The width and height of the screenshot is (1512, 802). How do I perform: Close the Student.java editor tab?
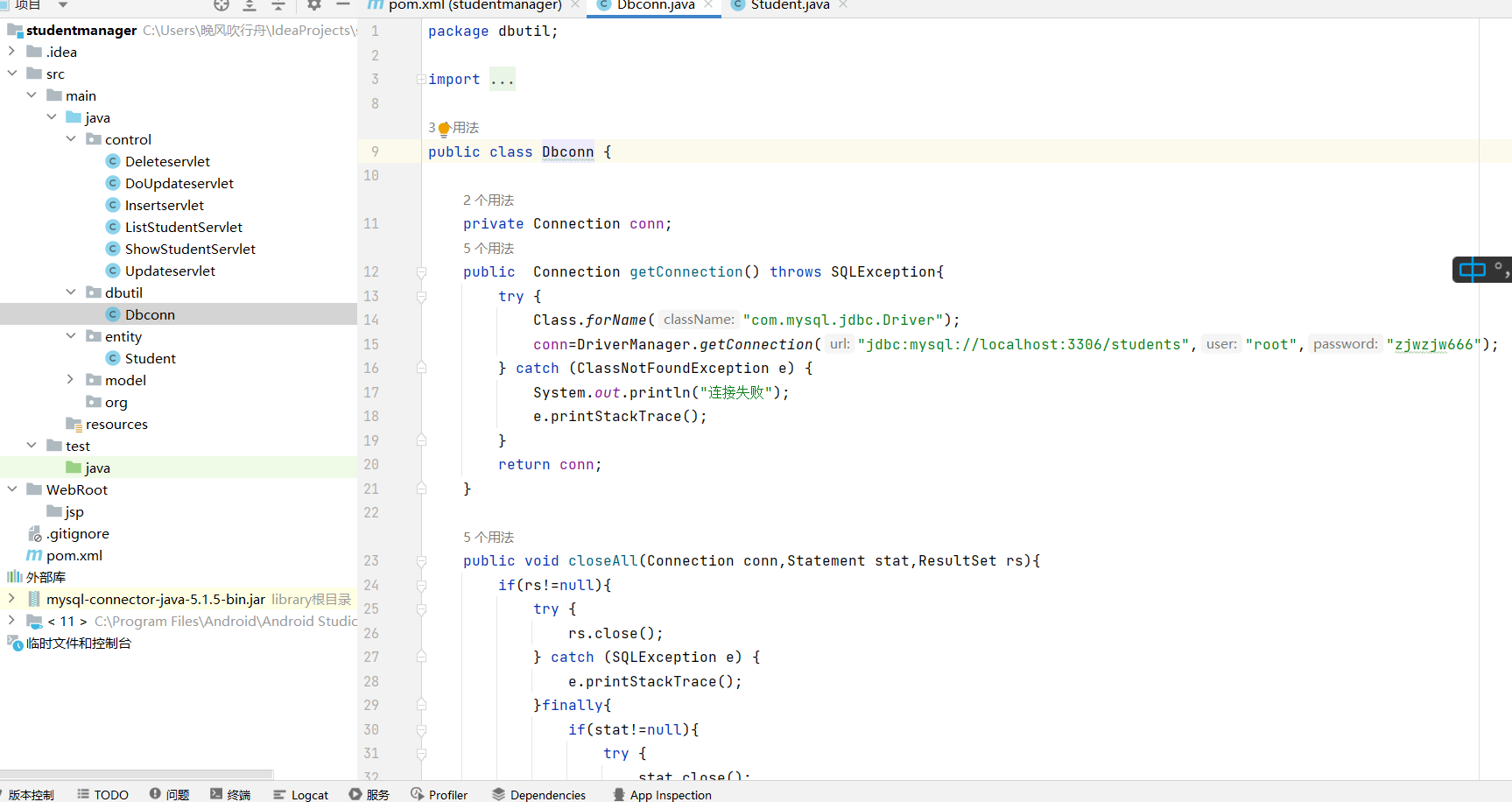click(x=843, y=4)
